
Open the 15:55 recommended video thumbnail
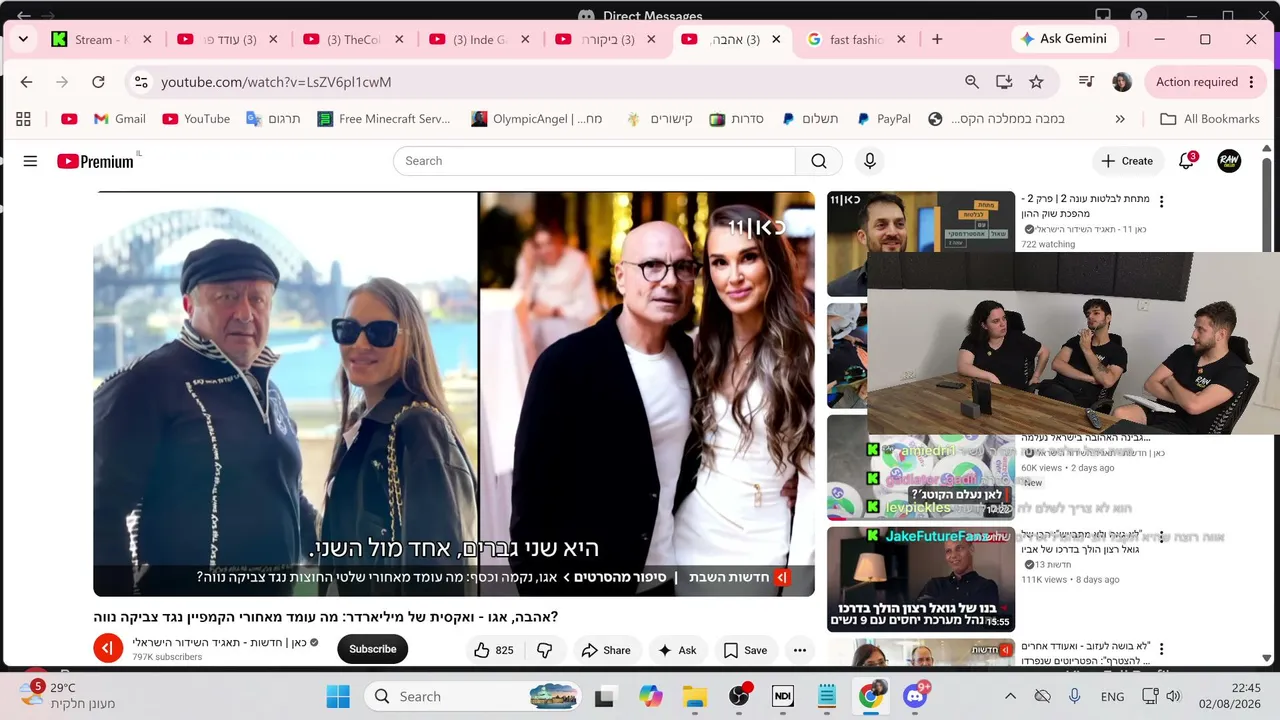(x=921, y=579)
